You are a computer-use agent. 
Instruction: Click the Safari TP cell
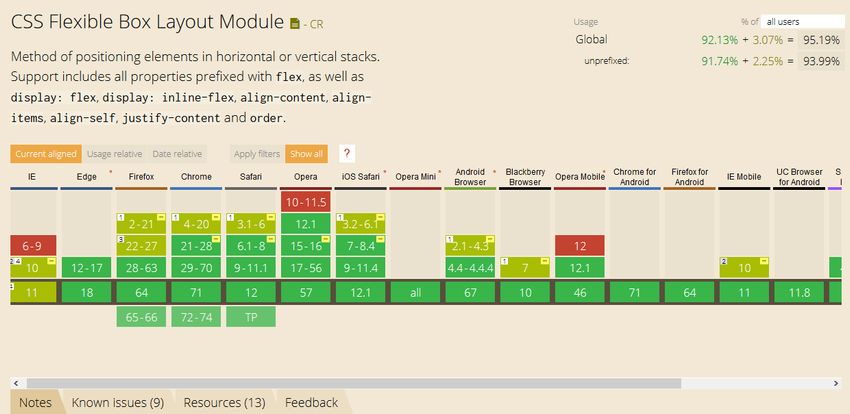pos(251,317)
